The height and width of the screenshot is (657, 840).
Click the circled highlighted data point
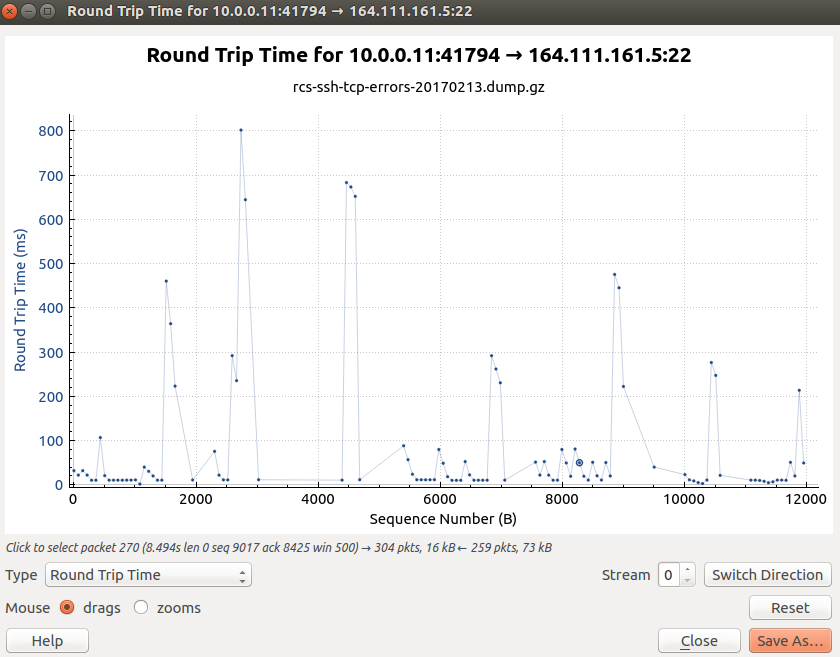(x=579, y=462)
